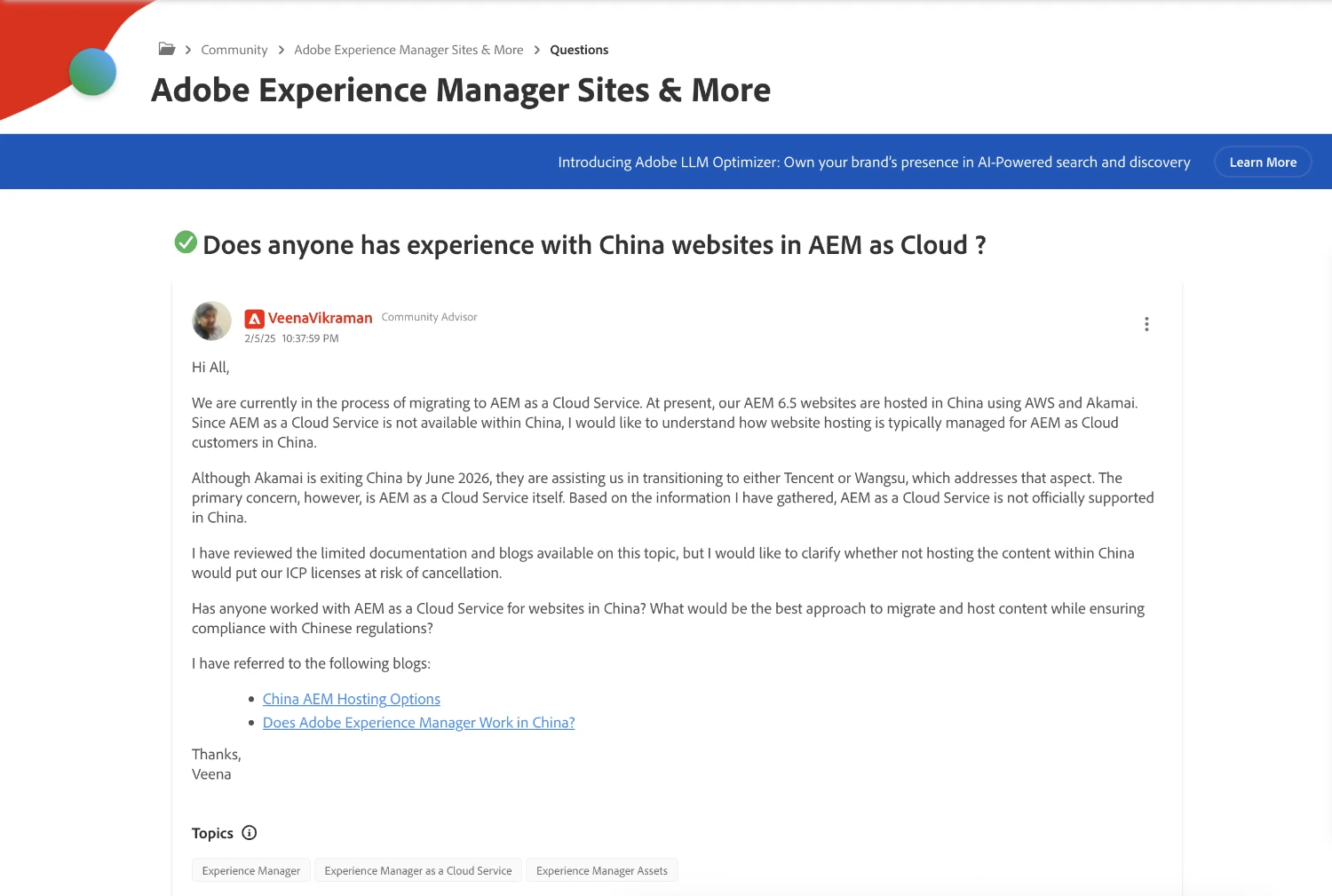
Task: Click the chevron after Community breadcrumb
Action: 281,50
